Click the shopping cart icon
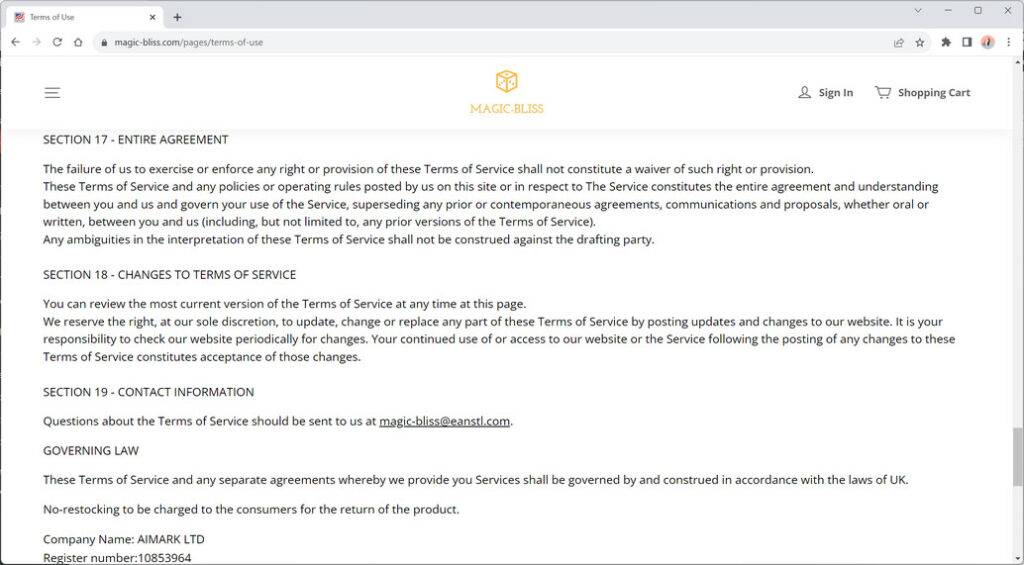Viewport: 1024px width, 565px height. tap(882, 92)
